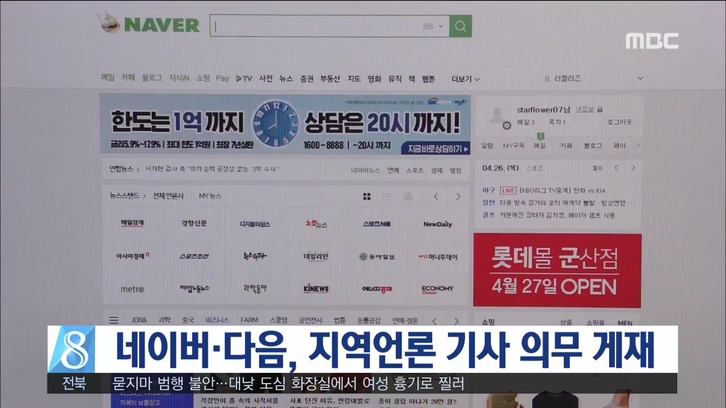Open the 머니투데이 press logo
726x408 pixels.
(x=438, y=257)
